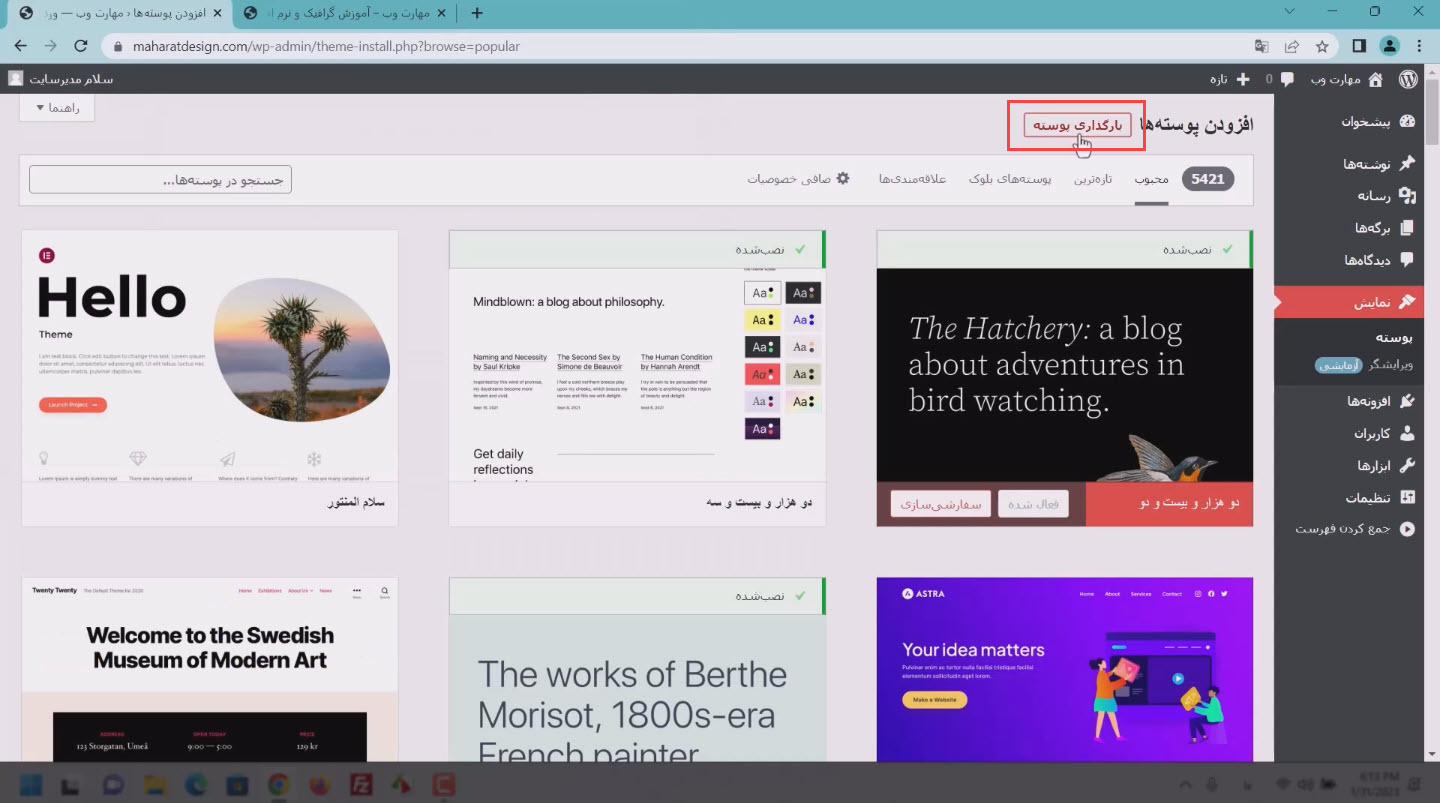Reload the page in Chrome
Screen dimensions: 1440x803
click(x=82, y=46)
